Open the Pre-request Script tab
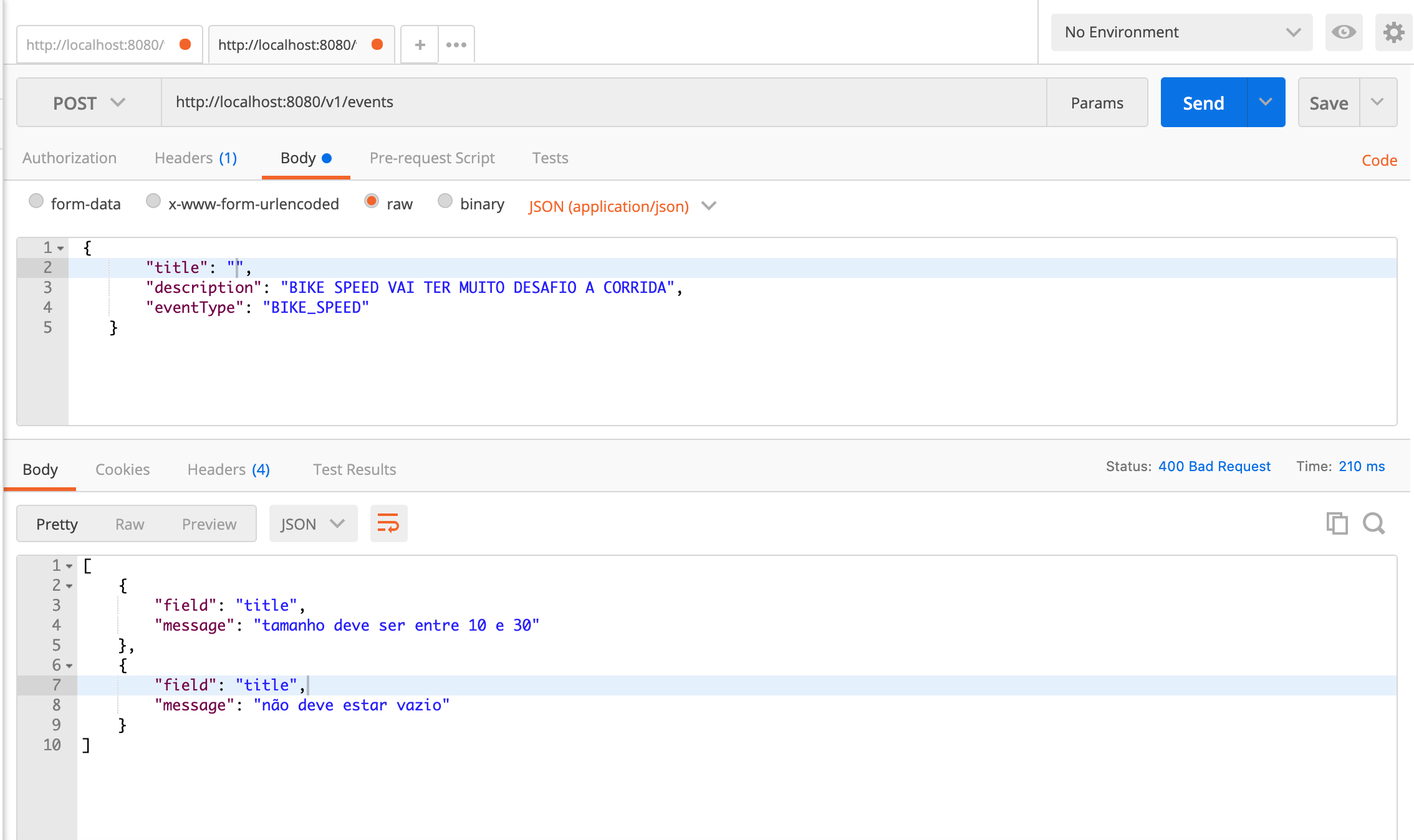This screenshot has height=840, width=1414. click(x=432, y=158)
